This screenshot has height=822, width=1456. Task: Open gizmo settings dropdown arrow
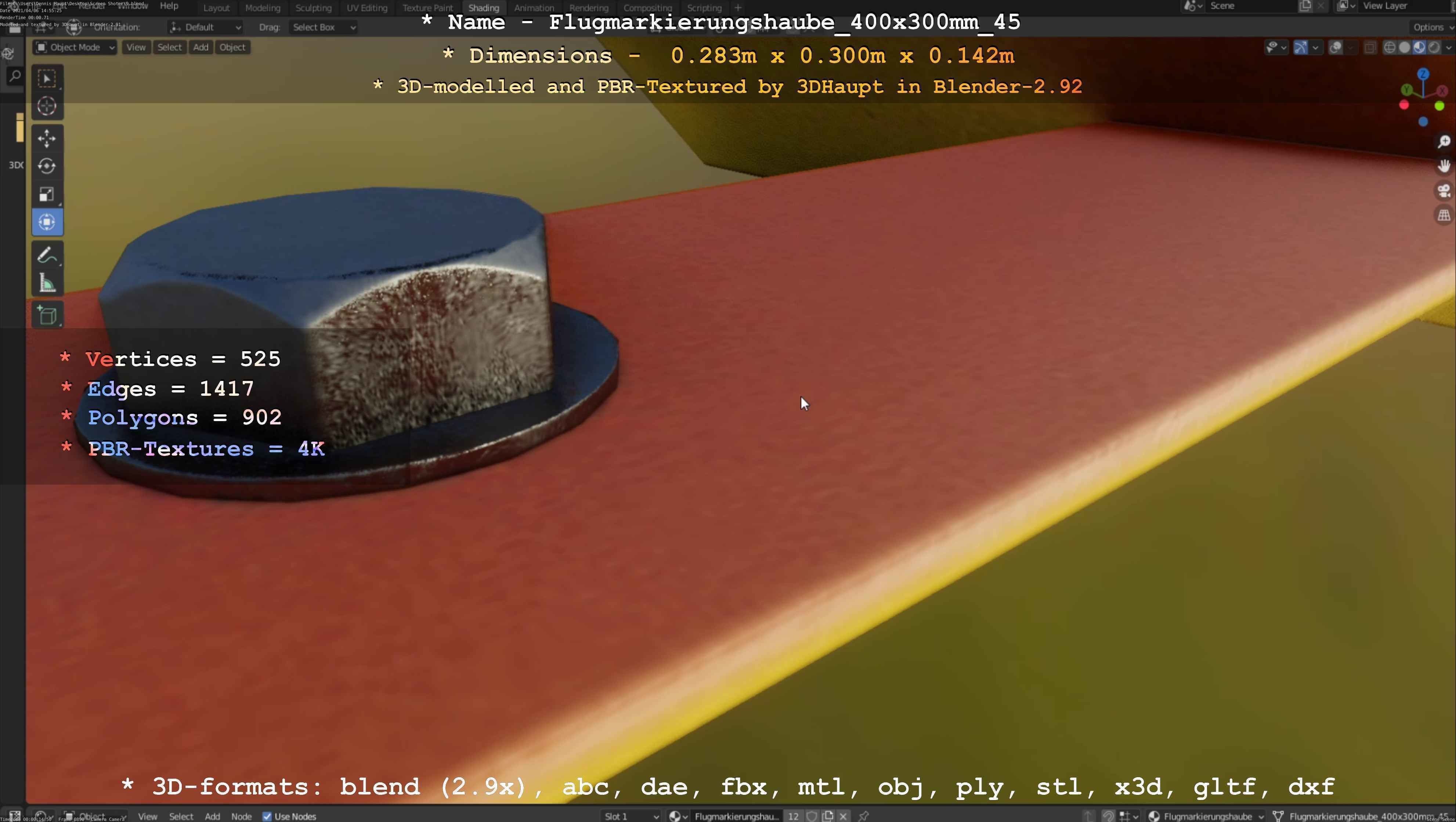[1315, 47]
